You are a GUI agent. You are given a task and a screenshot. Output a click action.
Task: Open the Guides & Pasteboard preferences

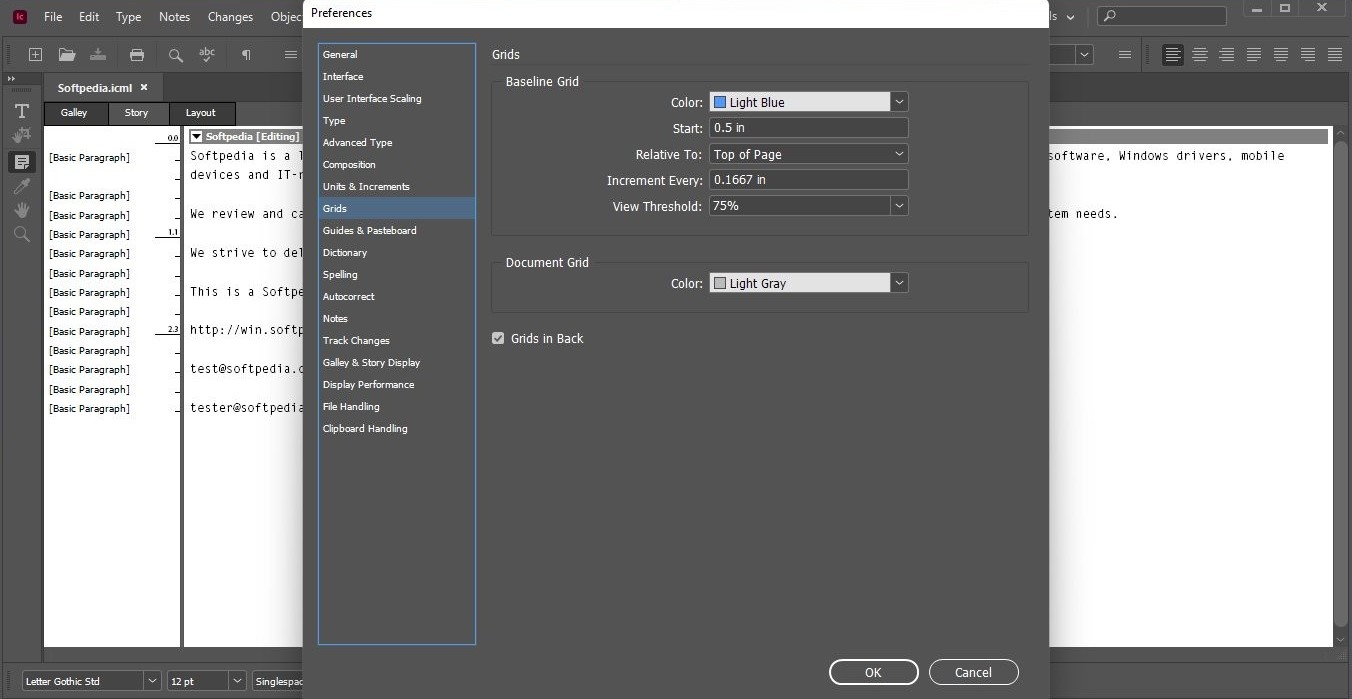click(x=369, y=231)
